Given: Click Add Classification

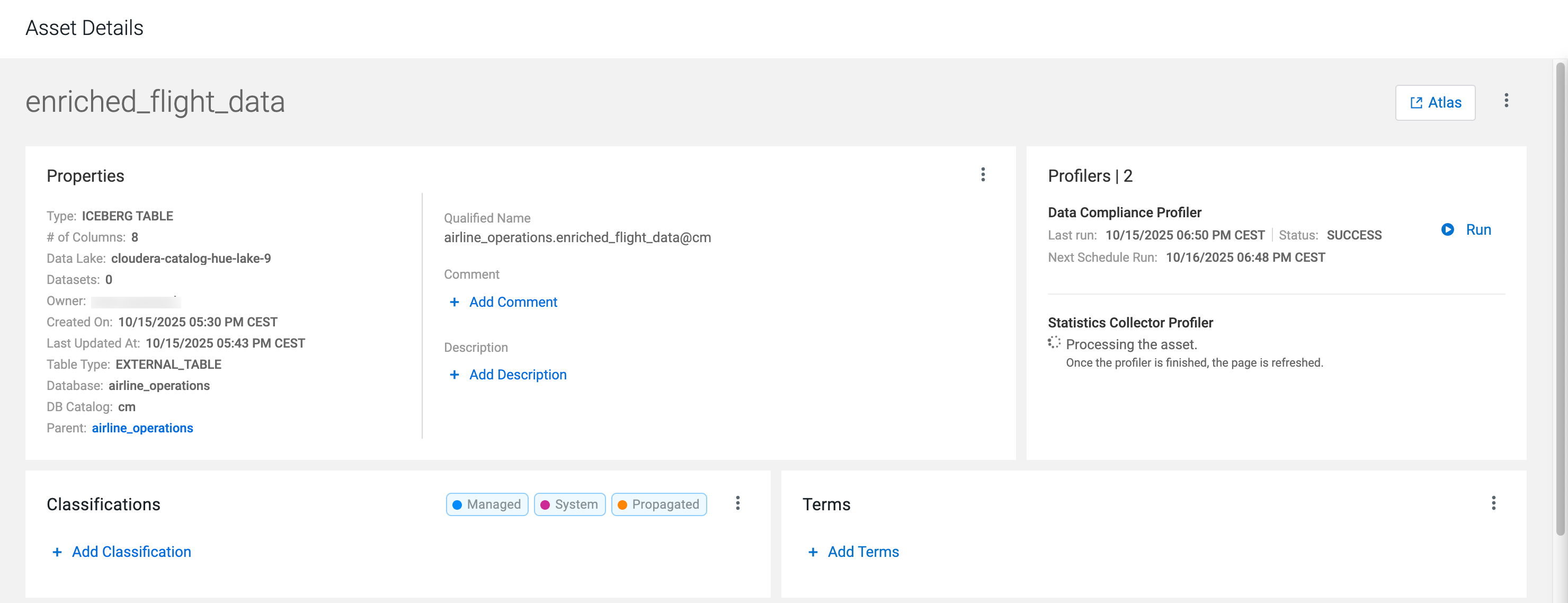Looking at the screenshot, I should (131, 552).
